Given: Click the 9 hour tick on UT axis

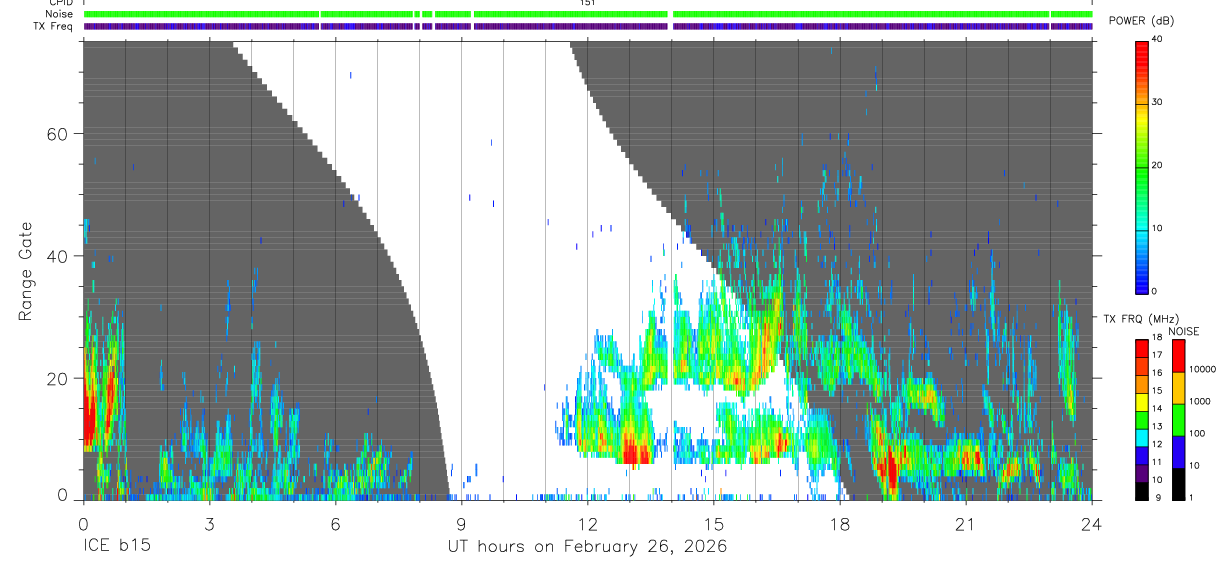Looking at the screenshot, I should 461,524.
